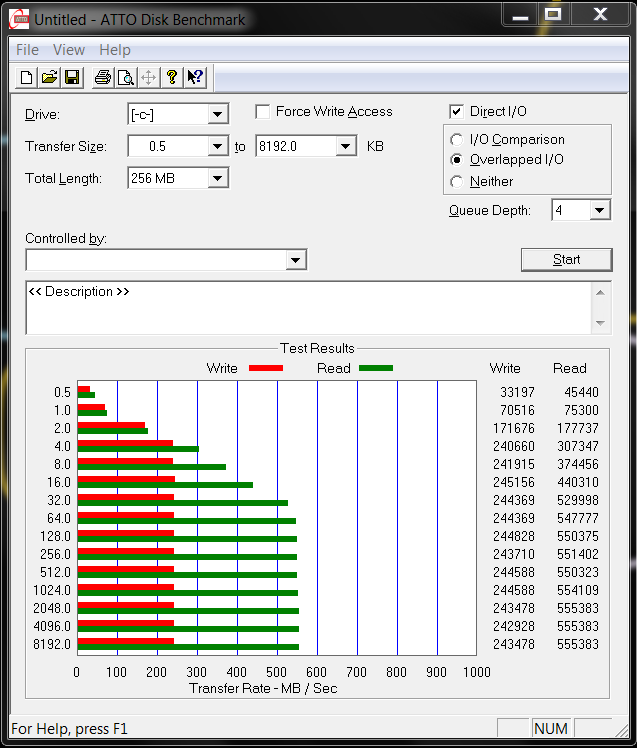Image resolution: width=637 pixels, height=748 pixels.
Task: Click the New file toolbar icon
Action: tap(26, 78)
